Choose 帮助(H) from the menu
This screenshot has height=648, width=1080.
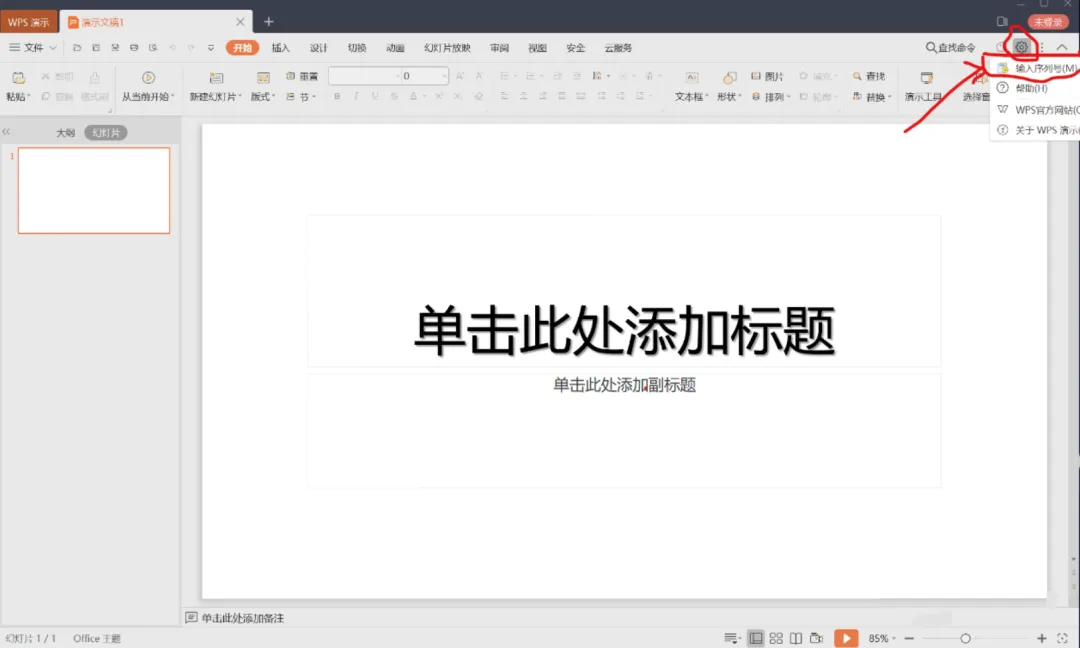(1036, 88)
